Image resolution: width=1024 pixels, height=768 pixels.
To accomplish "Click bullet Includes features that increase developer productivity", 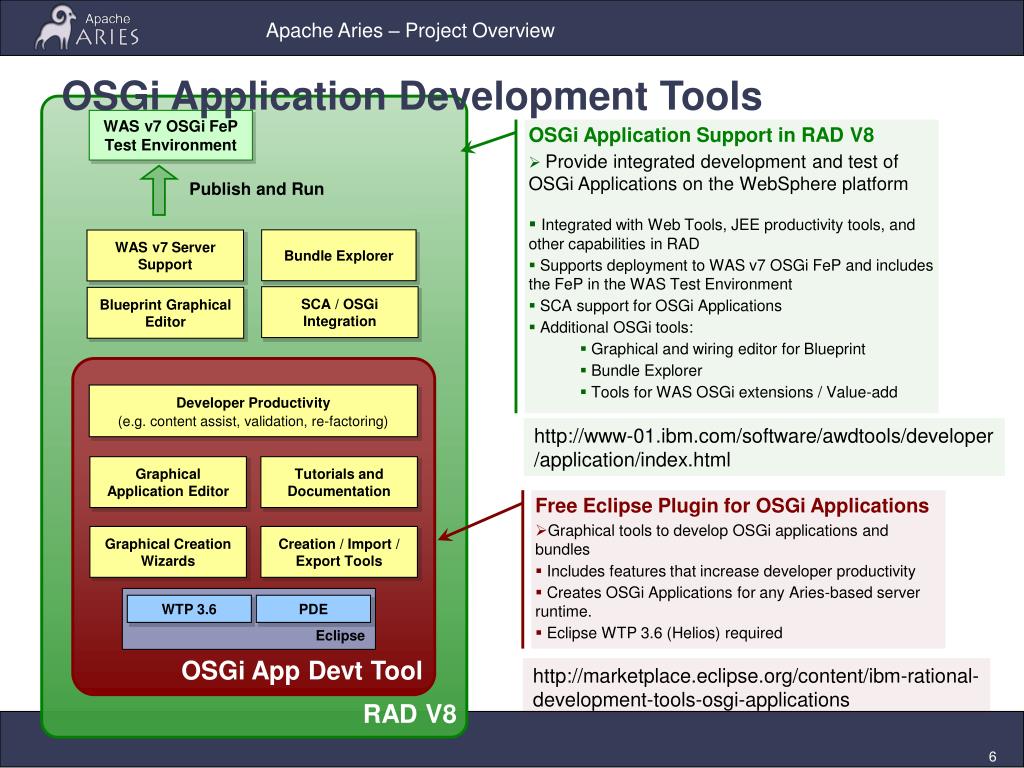I will (725, 571).
